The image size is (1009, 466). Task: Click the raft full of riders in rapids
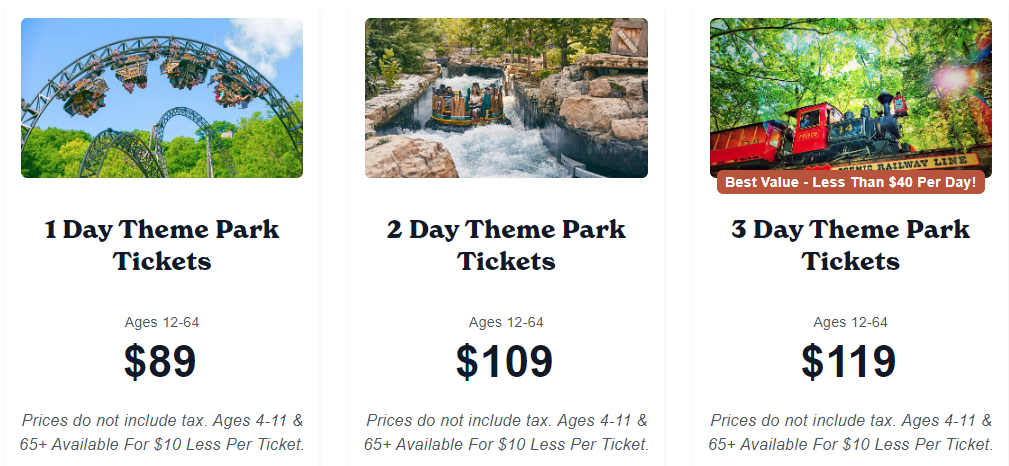click(x=465, y=105)
